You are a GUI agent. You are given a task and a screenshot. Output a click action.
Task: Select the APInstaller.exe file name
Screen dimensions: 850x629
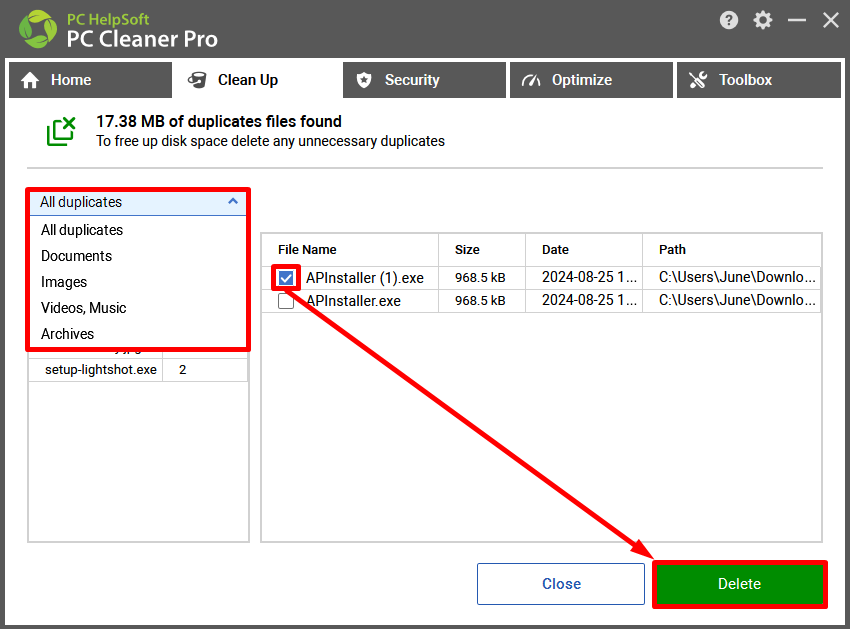[353, 301]
